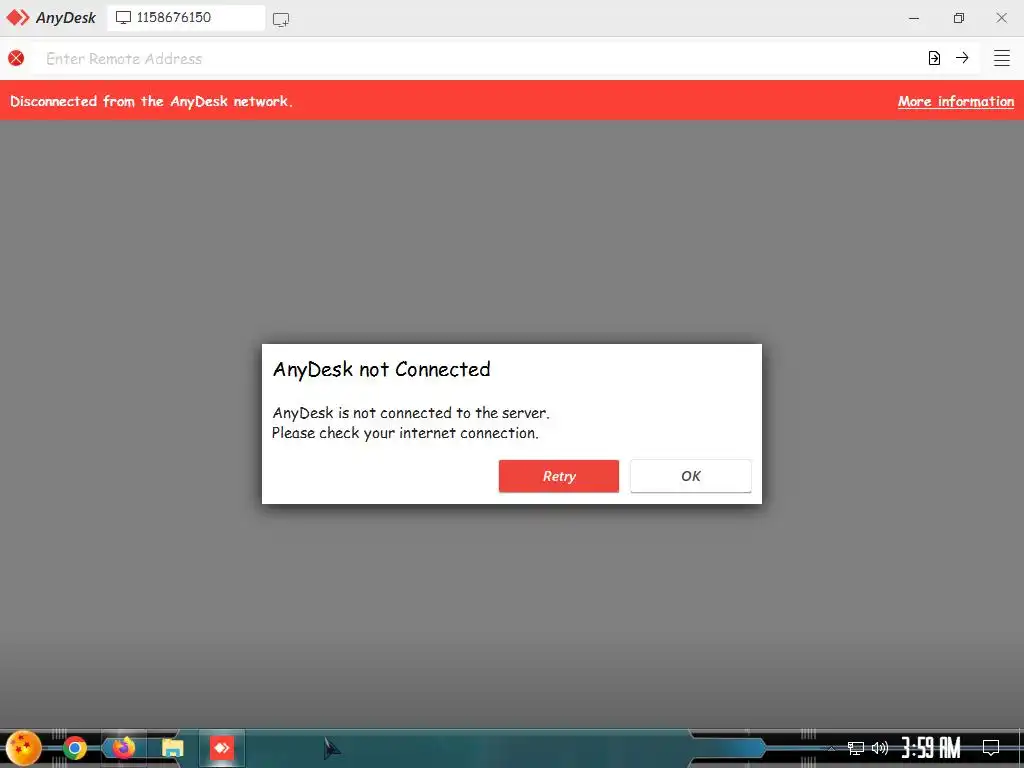Click the 'Disconnected from the AnyDesk network.' banner text
Viewport: 1024px width, 768px height.
click(151, 101)
